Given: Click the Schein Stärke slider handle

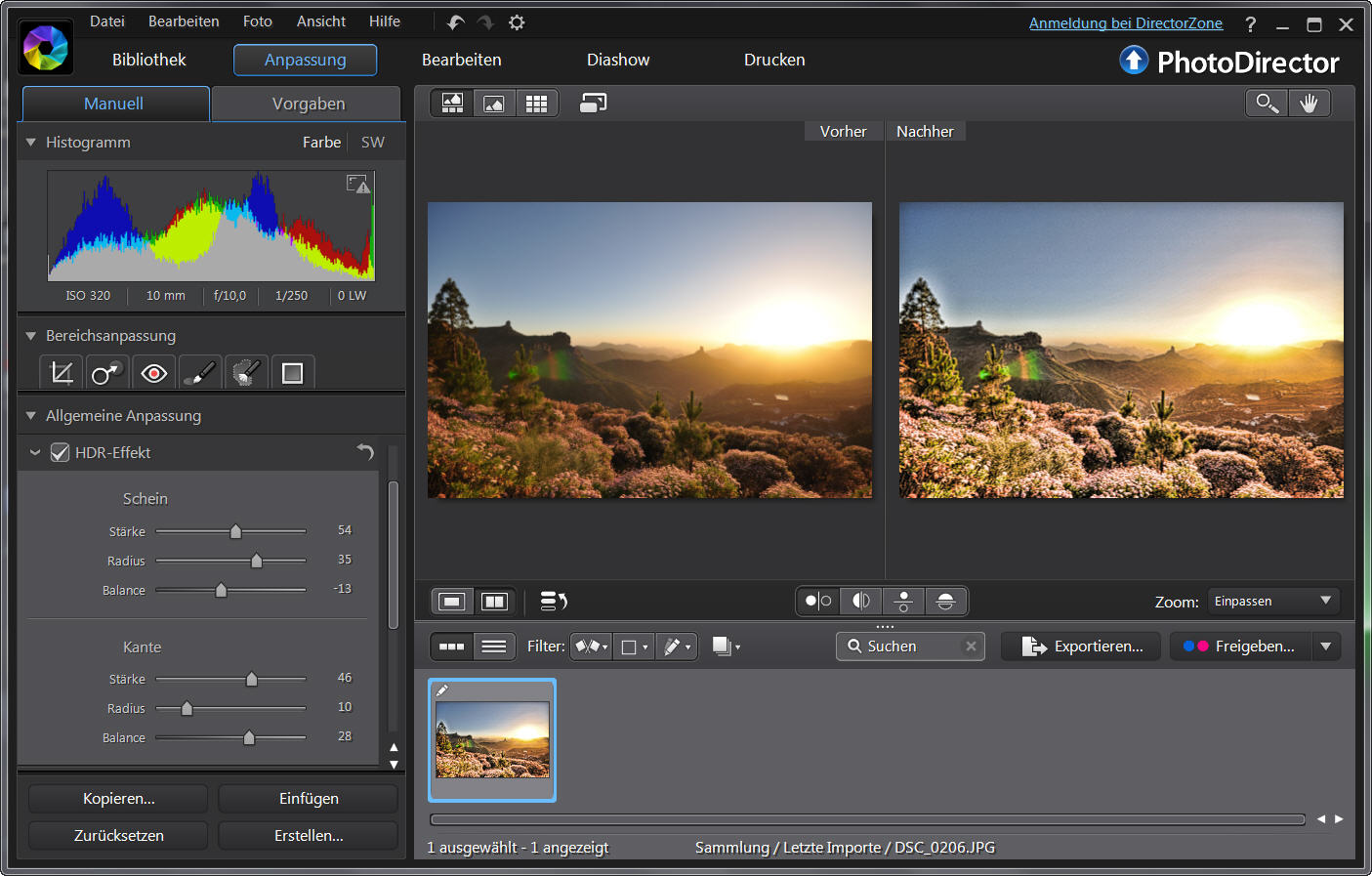Looking at the screenshot, I should coord(235,531).
